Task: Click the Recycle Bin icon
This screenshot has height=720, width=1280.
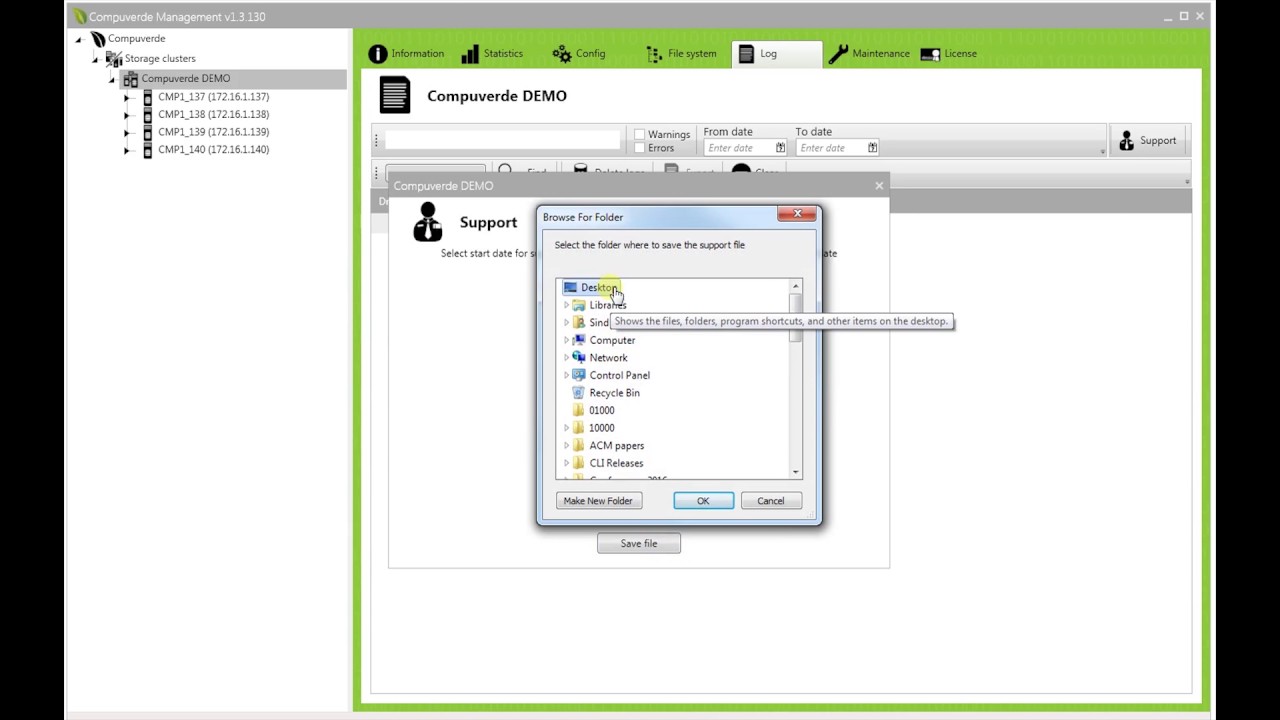Action: click(x=579, y=393)
